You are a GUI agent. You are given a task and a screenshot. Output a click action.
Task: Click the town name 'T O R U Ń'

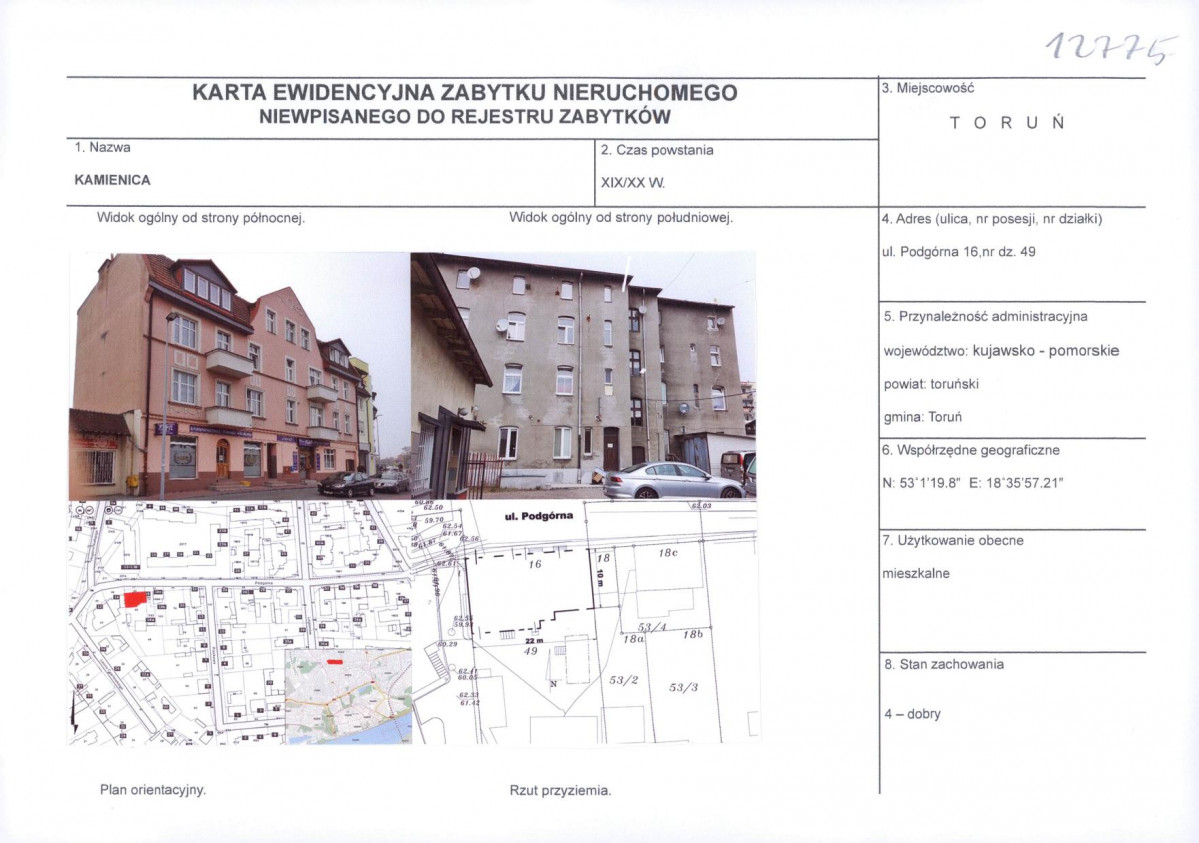coord(1007,123)
